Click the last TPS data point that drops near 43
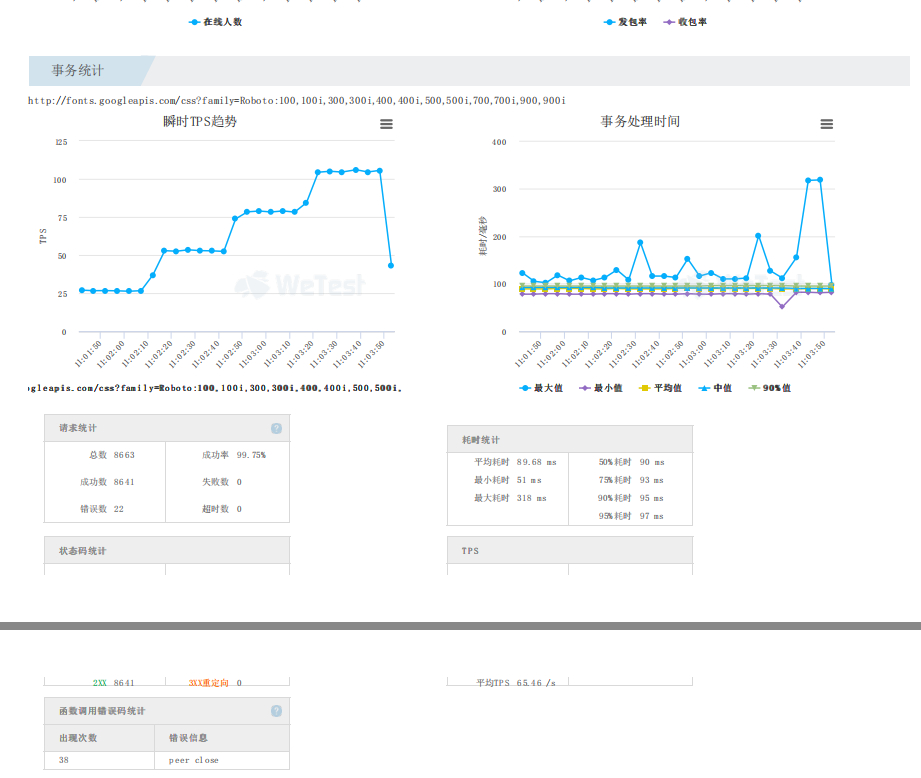 (x=391, y=265)
